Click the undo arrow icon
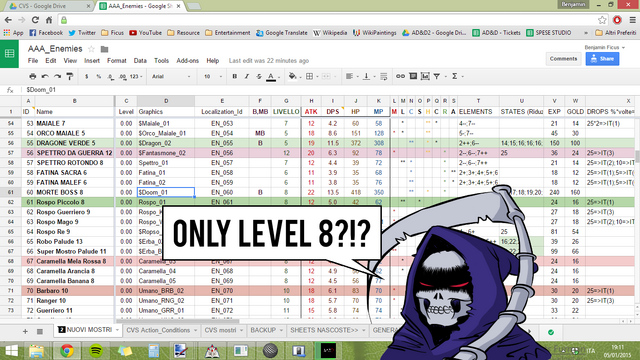Viewport: 640px width, 360px height. point(45,76)
